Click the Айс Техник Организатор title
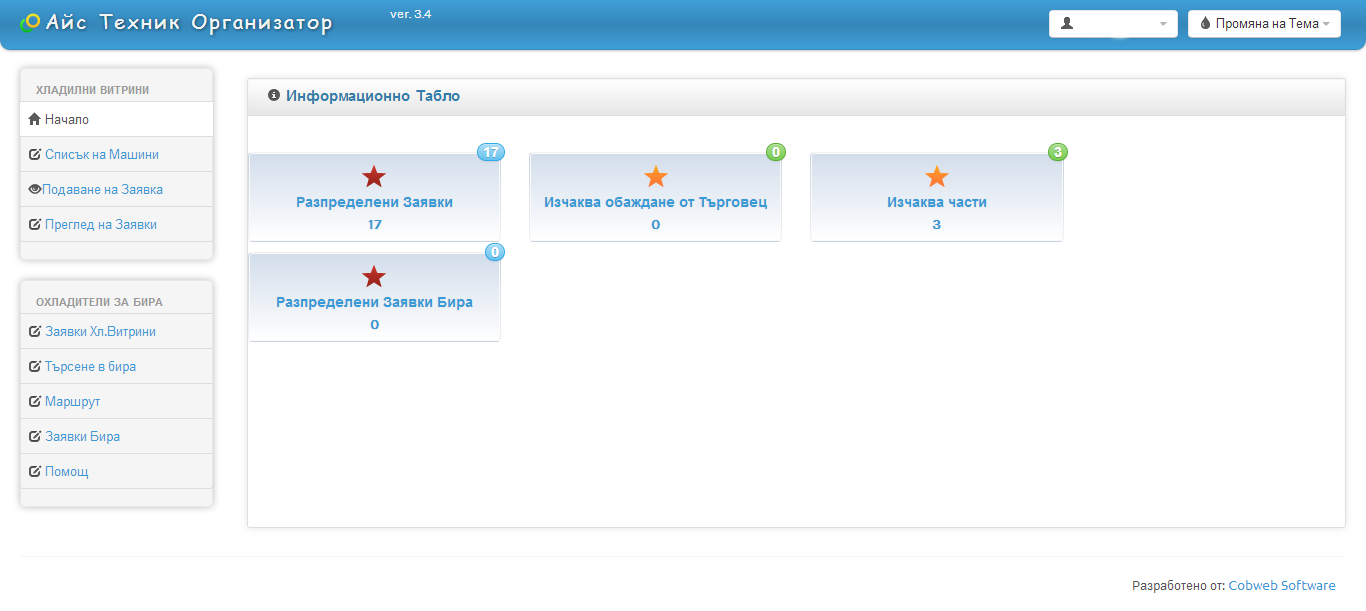Viewport: 1366px width, 611px height. point(190,23)
